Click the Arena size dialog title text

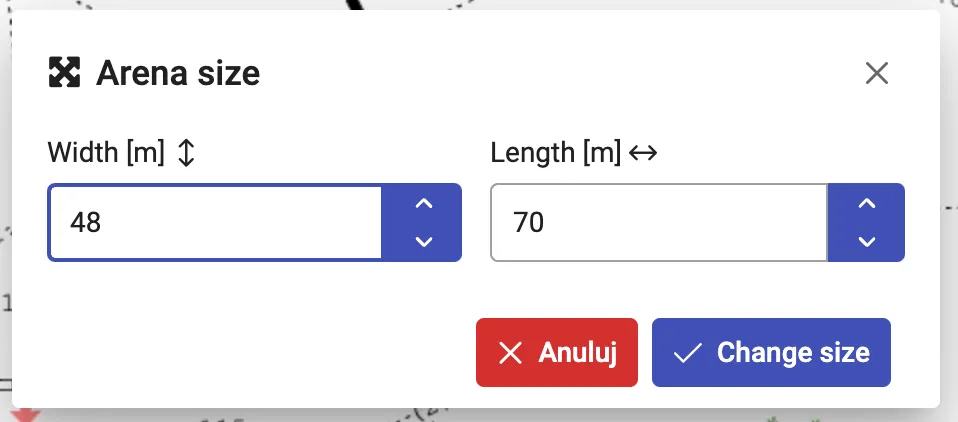pos(178,73)
